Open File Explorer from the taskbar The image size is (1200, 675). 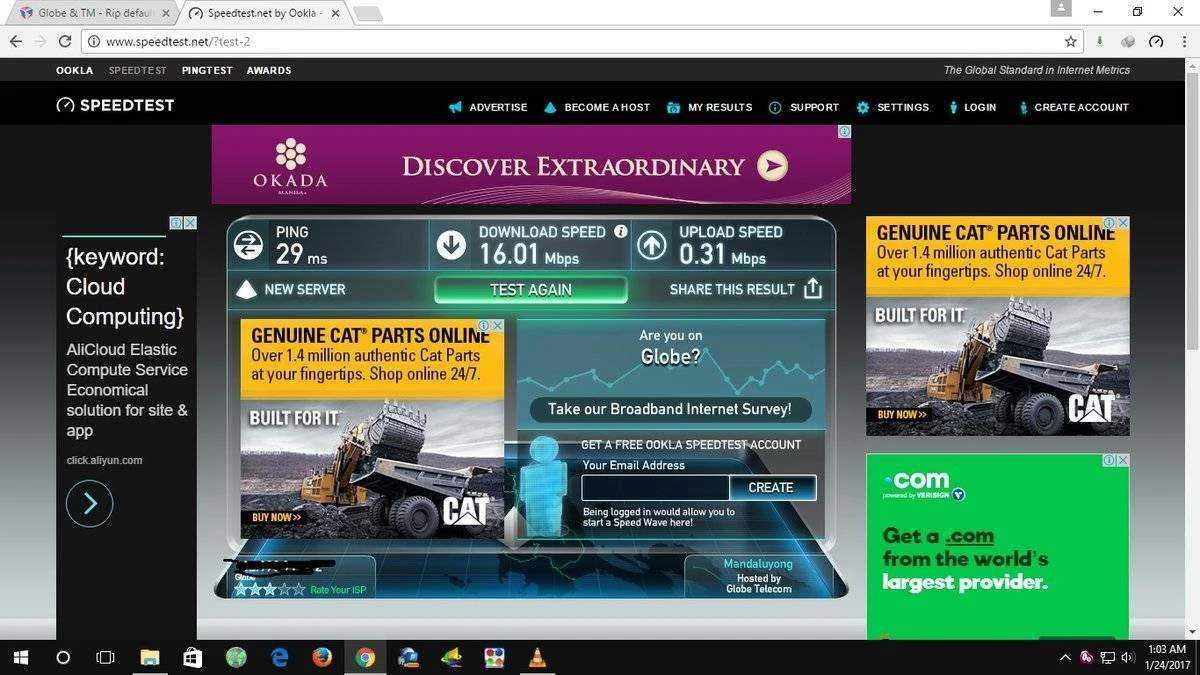149,657
